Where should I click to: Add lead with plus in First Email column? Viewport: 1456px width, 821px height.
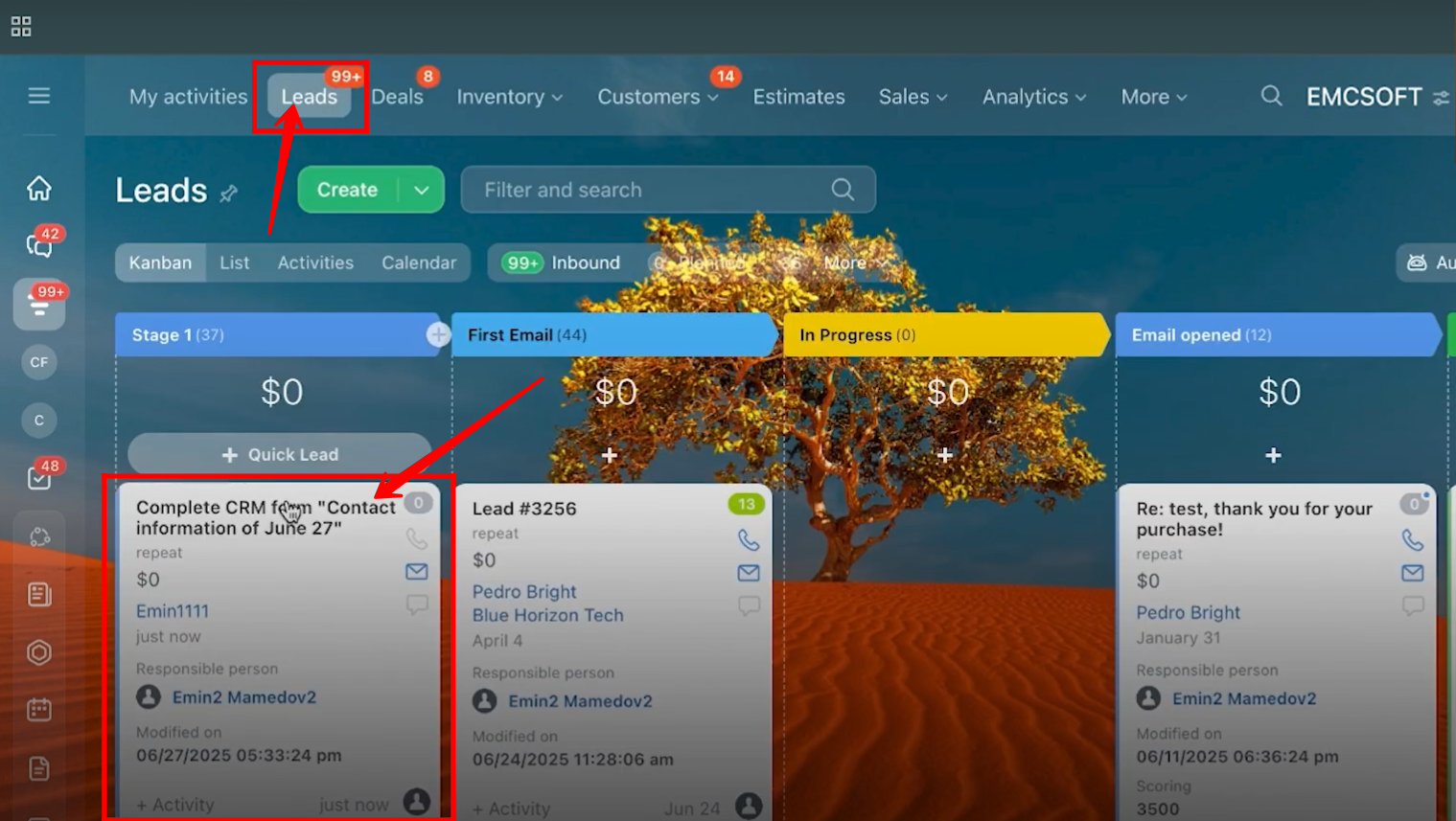point(610,455)
